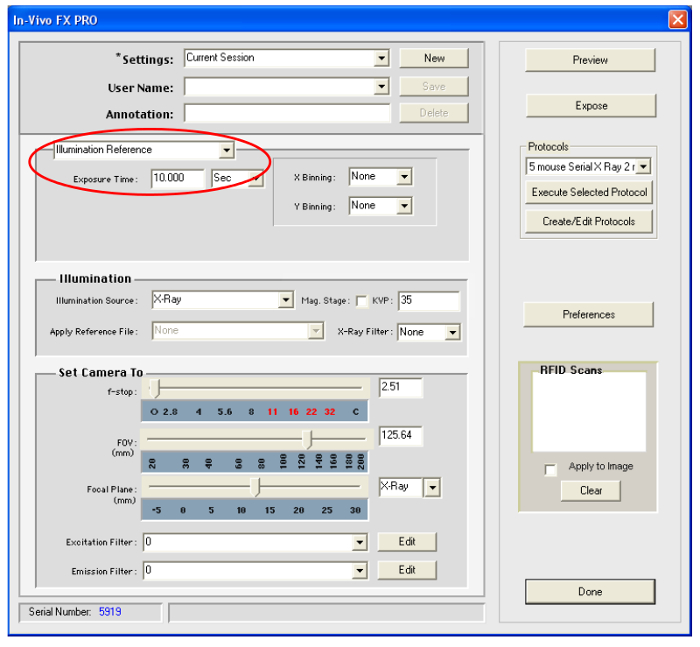Enable the Mag. Stage checkbox
700x647 pixels.
pyautogui.click(x=362, y=301)
